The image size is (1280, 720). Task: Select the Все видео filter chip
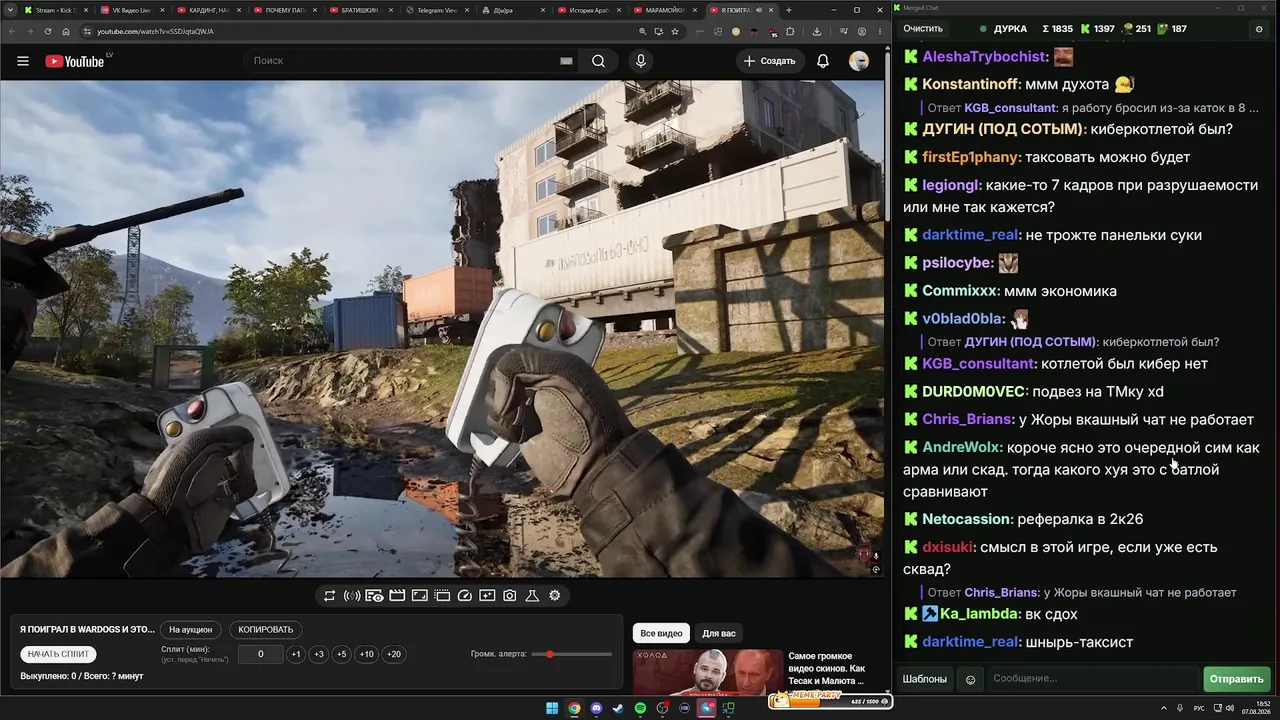(661, 633)
